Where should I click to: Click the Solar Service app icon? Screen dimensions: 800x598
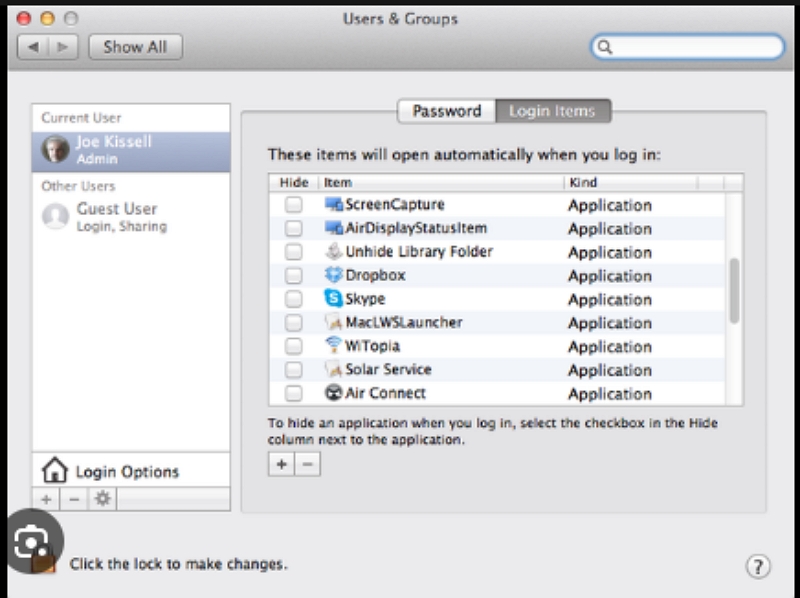(x=334, y=369)
